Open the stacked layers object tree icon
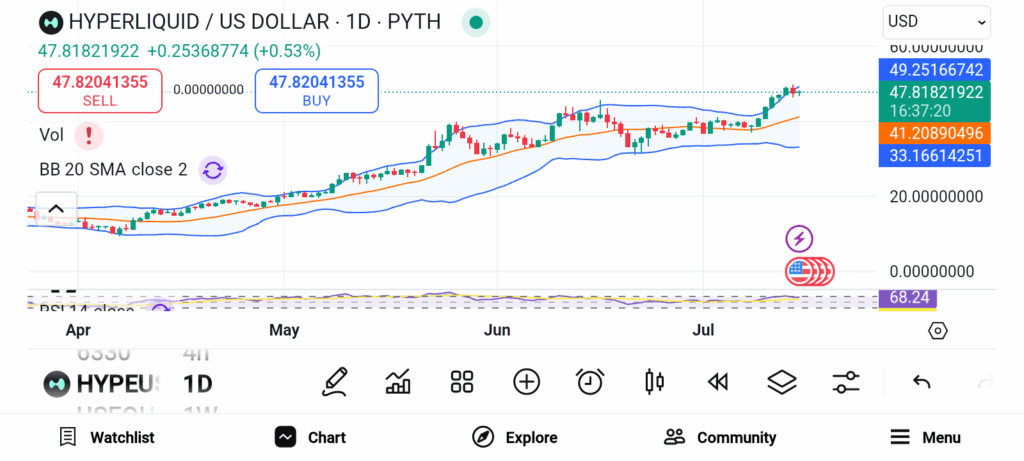This screenshot has width=1024, height=461. 782,382
